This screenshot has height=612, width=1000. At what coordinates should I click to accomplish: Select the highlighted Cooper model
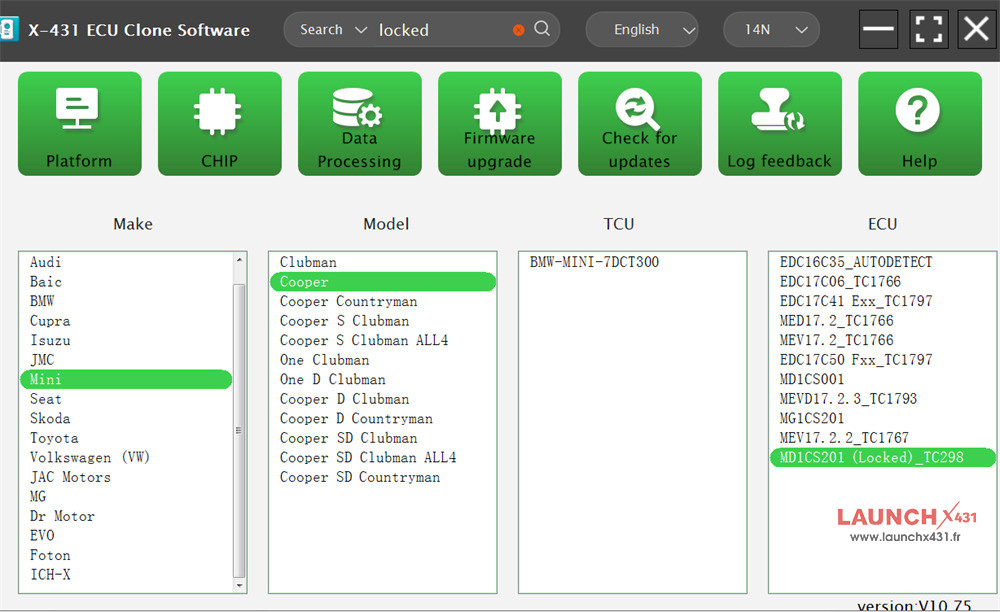pos(383,282)
